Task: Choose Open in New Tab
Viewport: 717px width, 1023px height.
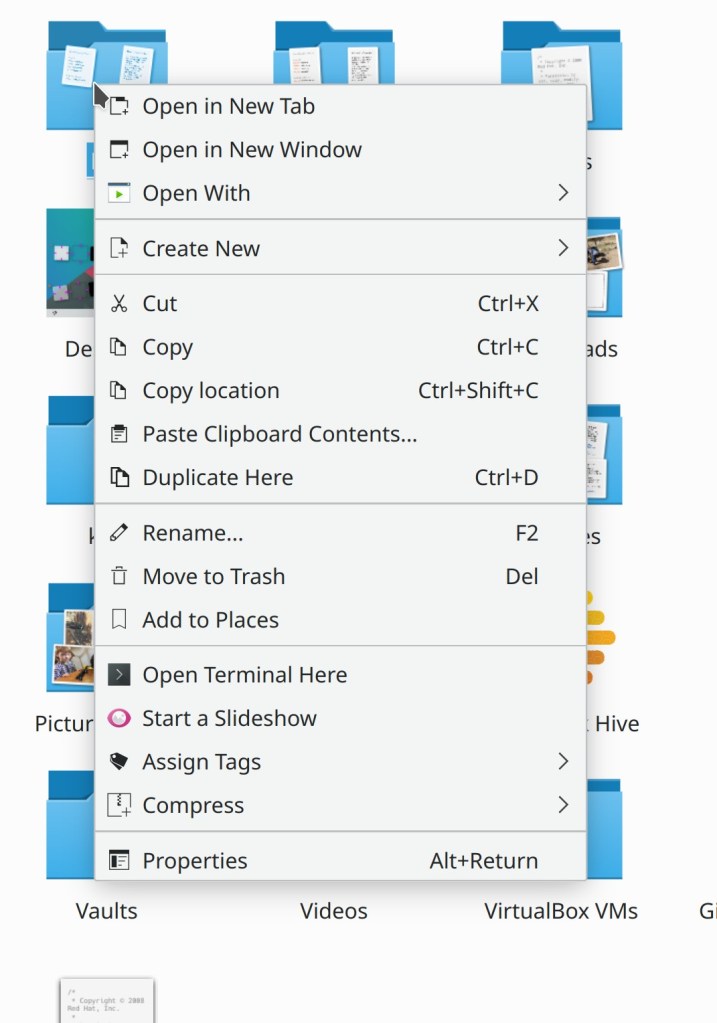Action: pyautogui.click(x=229, y=106)
